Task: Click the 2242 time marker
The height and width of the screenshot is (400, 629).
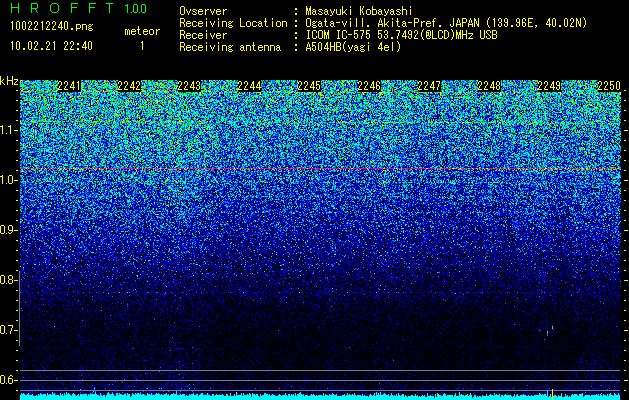Action: 129,86
